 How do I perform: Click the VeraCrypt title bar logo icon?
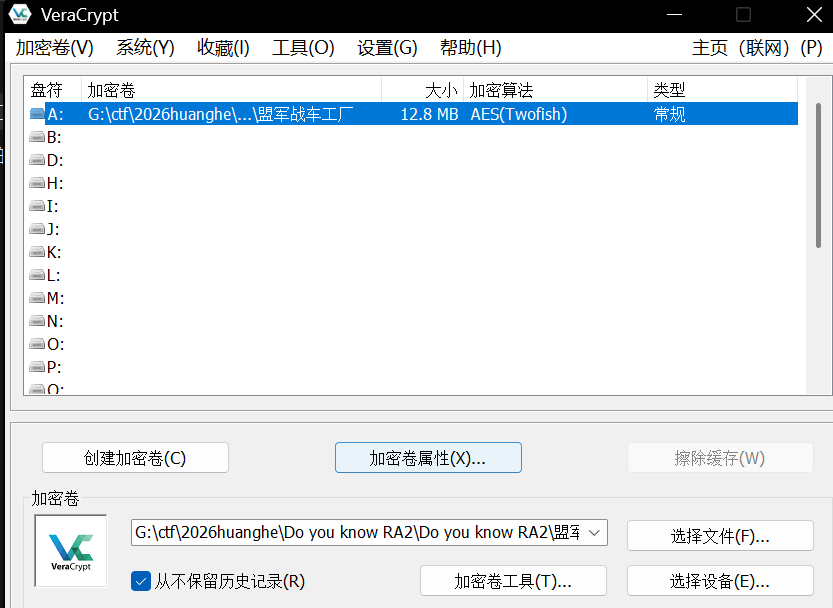click(x=20, y=14)
